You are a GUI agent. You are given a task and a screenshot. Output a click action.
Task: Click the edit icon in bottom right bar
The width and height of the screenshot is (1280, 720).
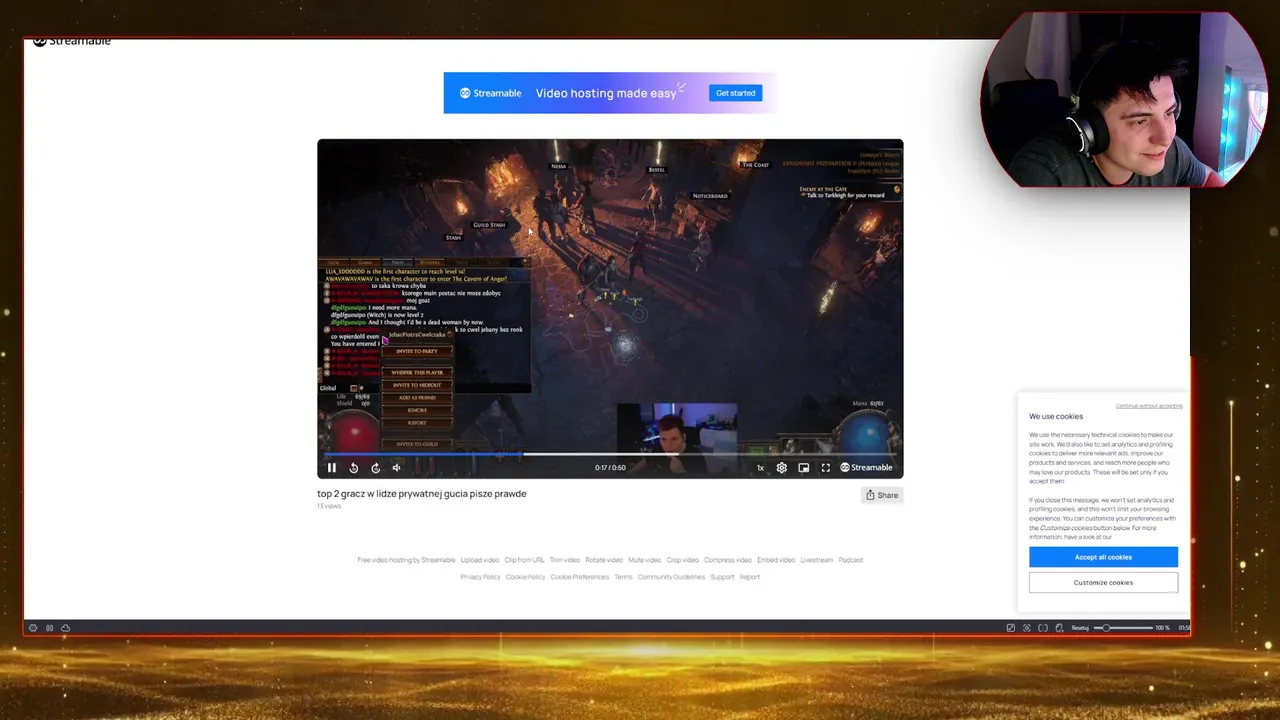click(x=1011, y=628)
